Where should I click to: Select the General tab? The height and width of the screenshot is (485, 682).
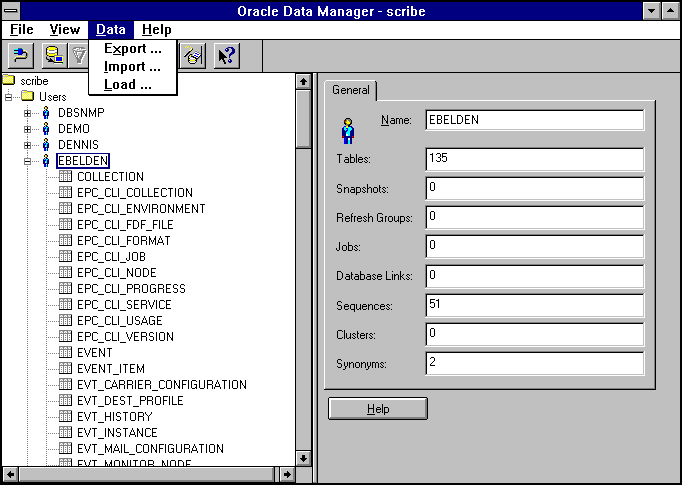tap(350, 90)
